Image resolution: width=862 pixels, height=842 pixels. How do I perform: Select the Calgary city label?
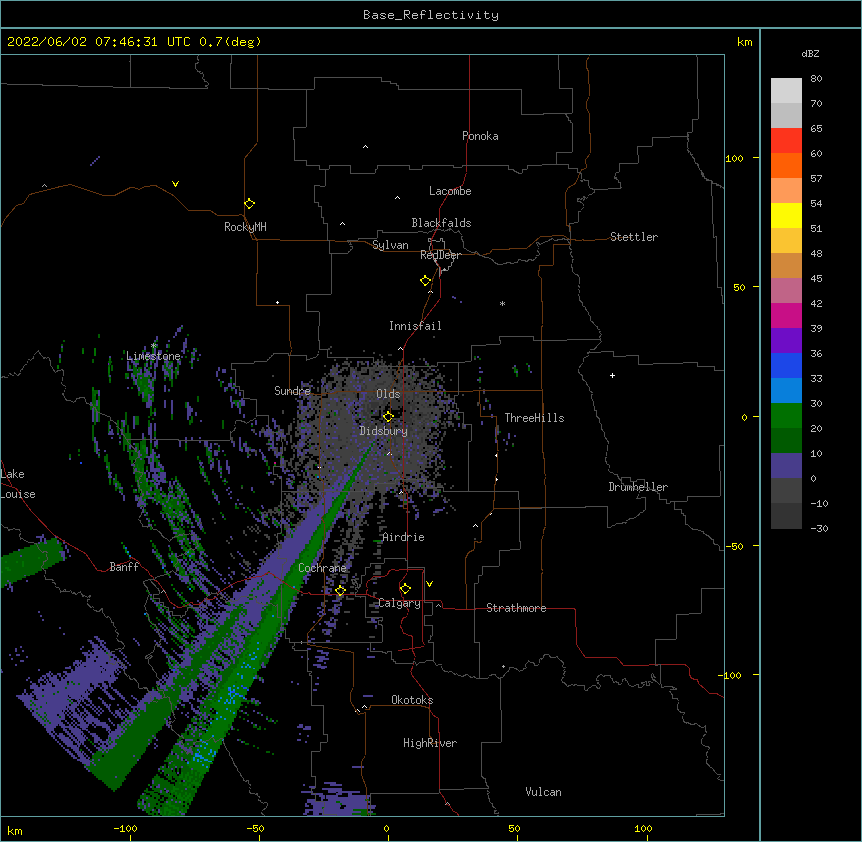point(399,603)
